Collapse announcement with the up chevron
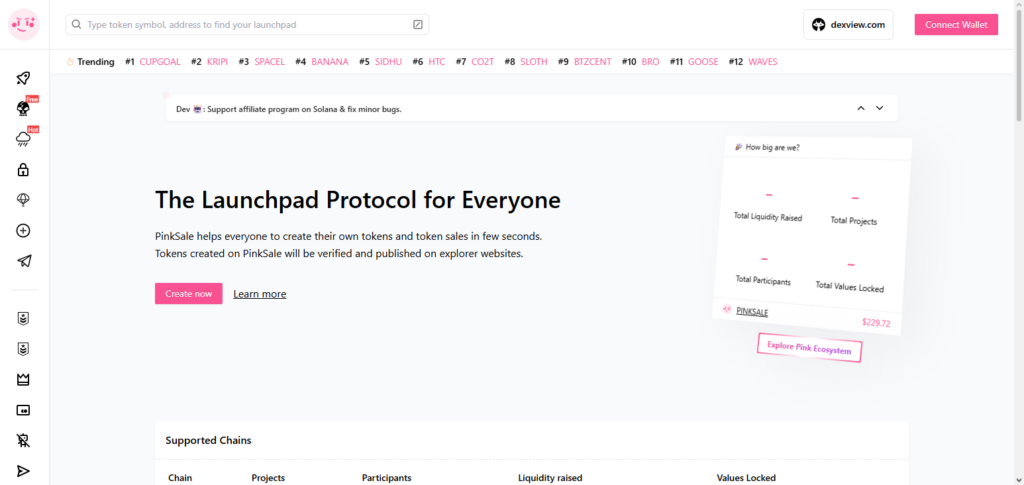 pyautogui.click(x=860, y=108)
